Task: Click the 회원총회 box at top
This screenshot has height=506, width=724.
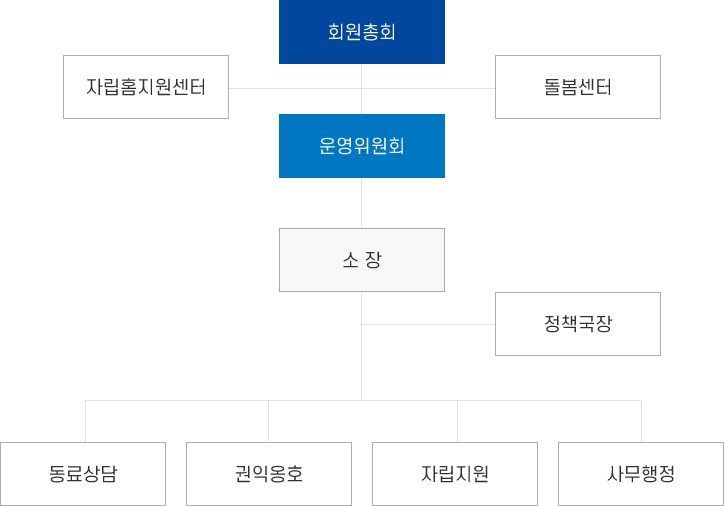Action: (361, 32)
